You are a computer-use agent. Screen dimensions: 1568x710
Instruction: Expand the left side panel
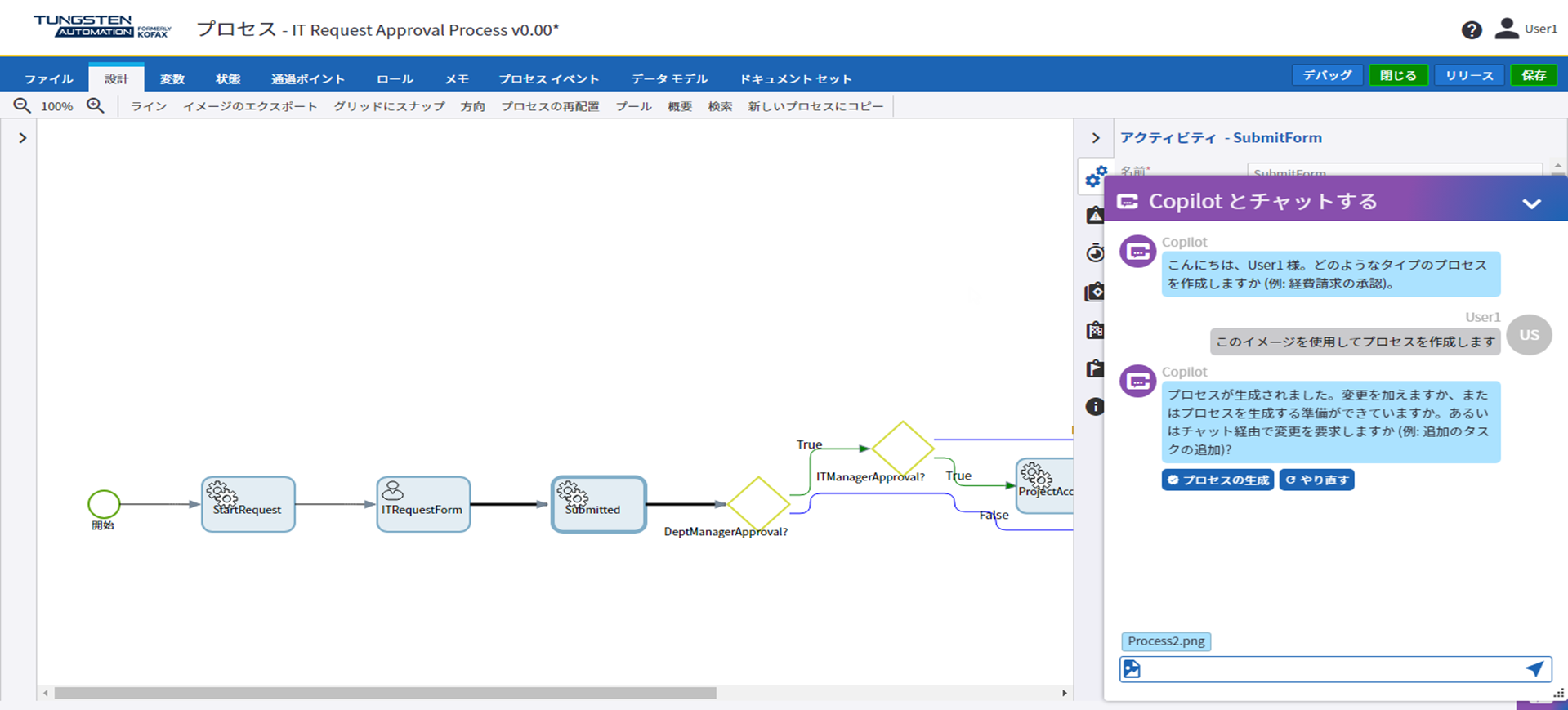(x=23, y=138)
